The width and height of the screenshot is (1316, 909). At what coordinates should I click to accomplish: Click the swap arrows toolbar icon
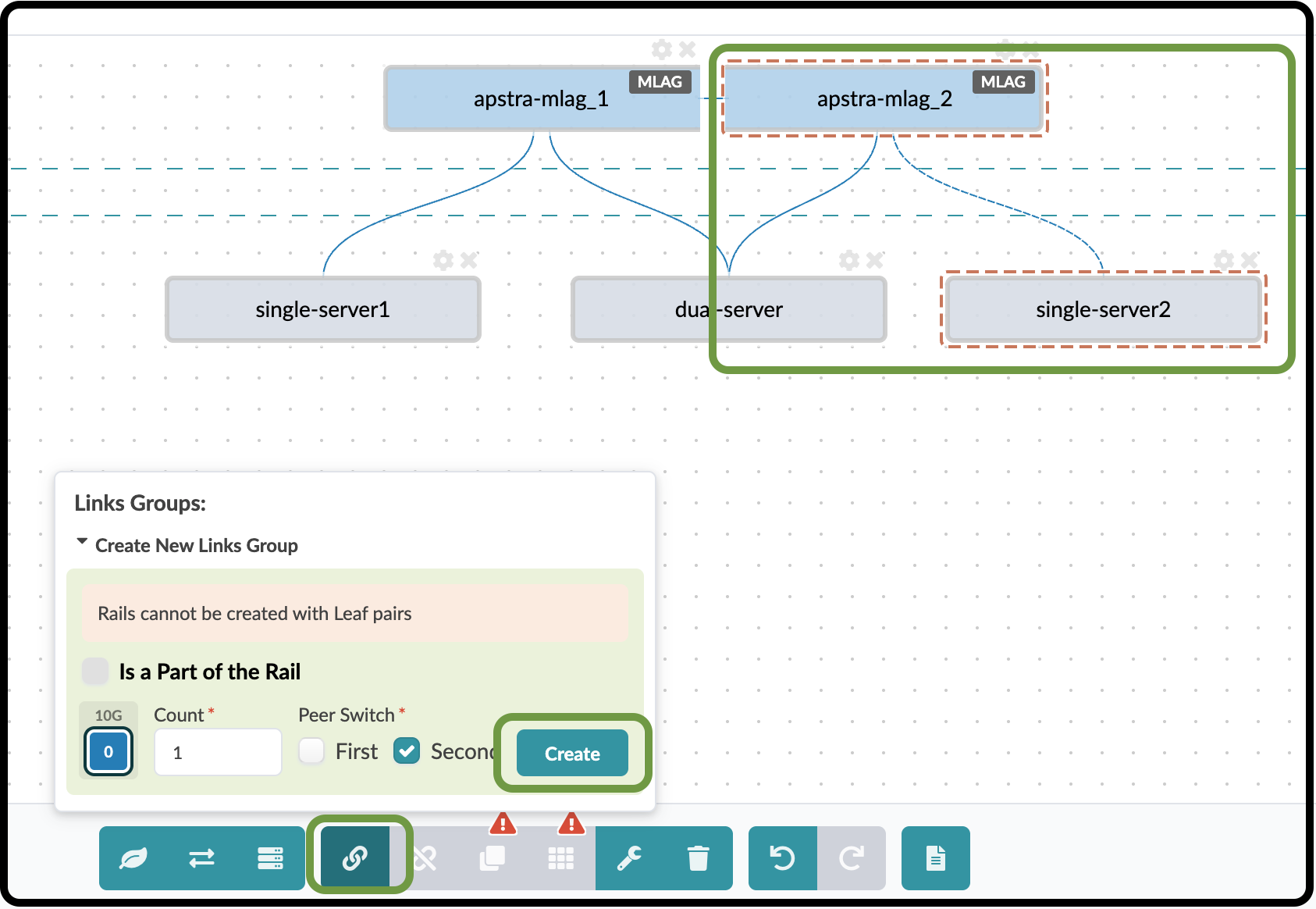pyautogui.click(x=202, y=858)
